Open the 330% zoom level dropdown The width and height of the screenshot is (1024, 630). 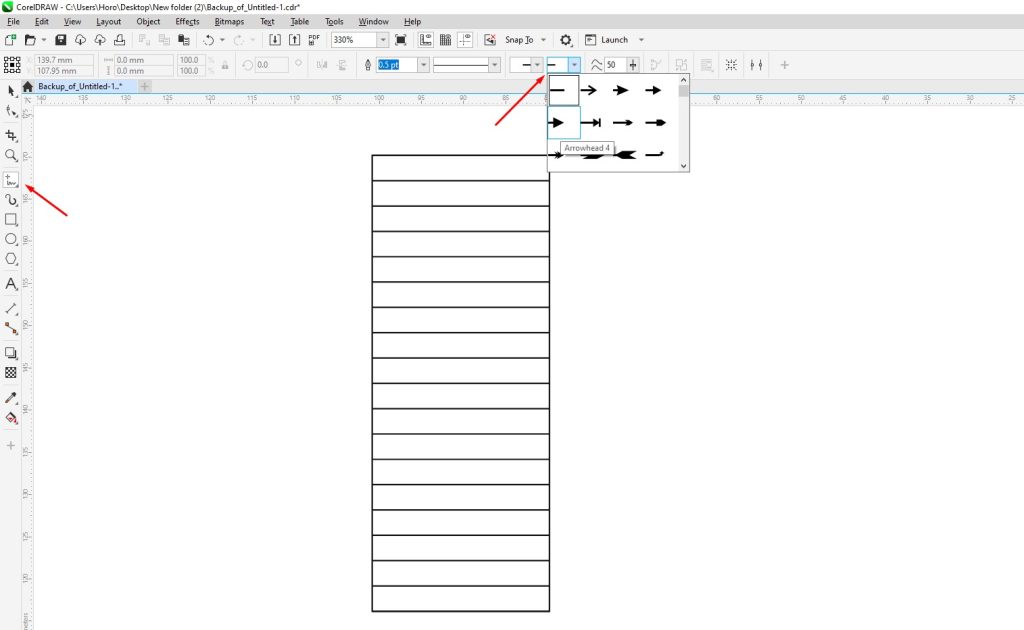click(x=383, y=40)
